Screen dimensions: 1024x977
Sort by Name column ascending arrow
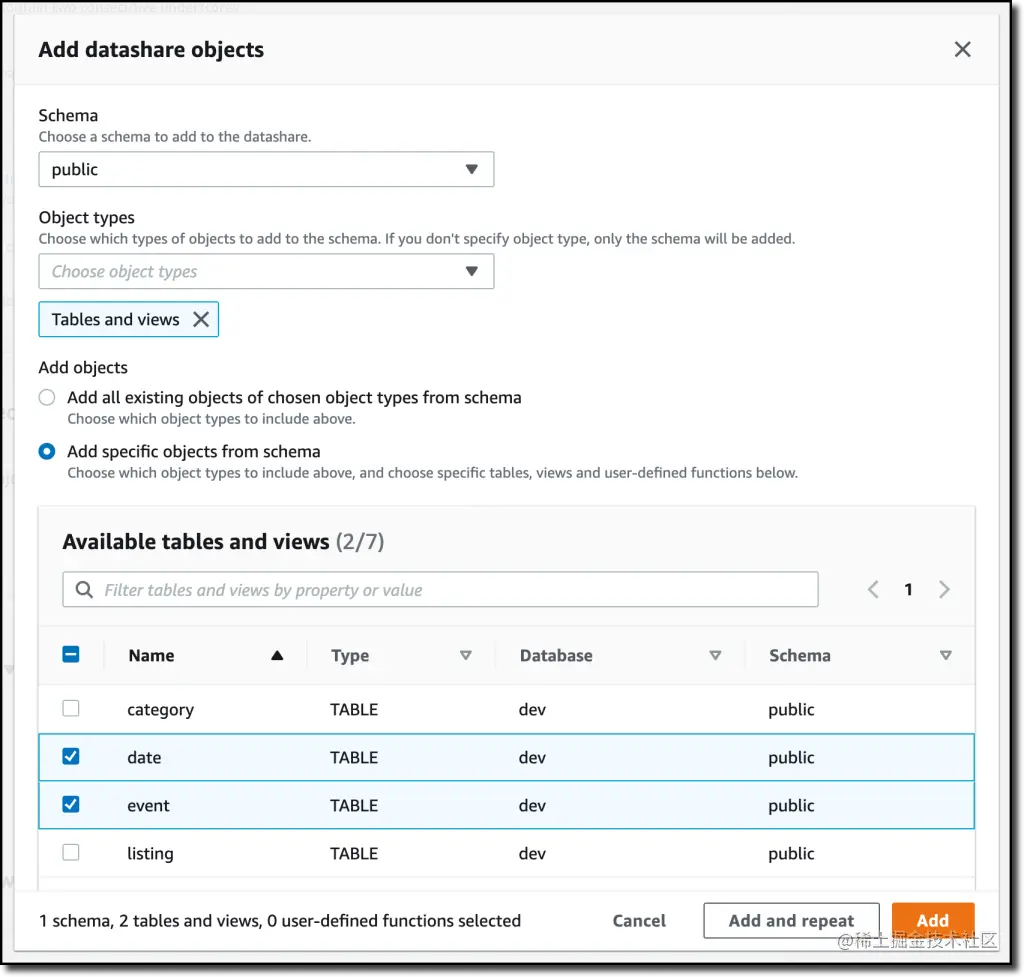coord(277,656)
